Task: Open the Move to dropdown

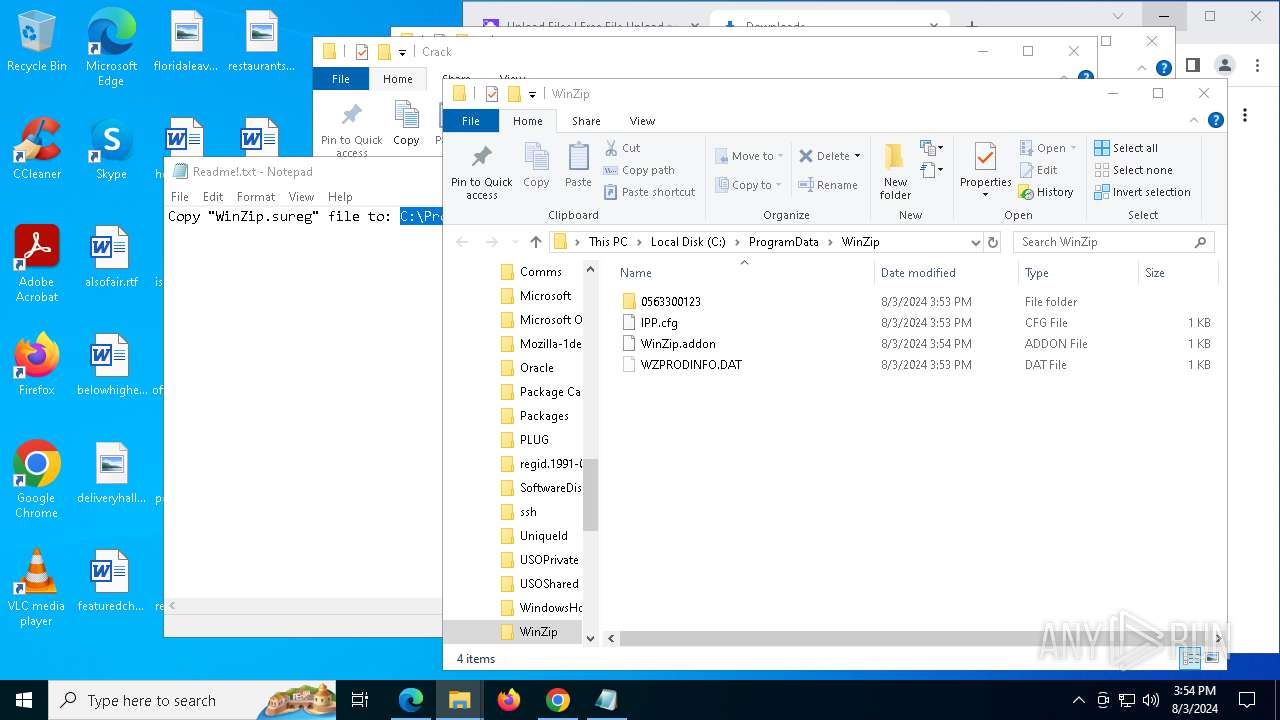Action: [749, 156]
